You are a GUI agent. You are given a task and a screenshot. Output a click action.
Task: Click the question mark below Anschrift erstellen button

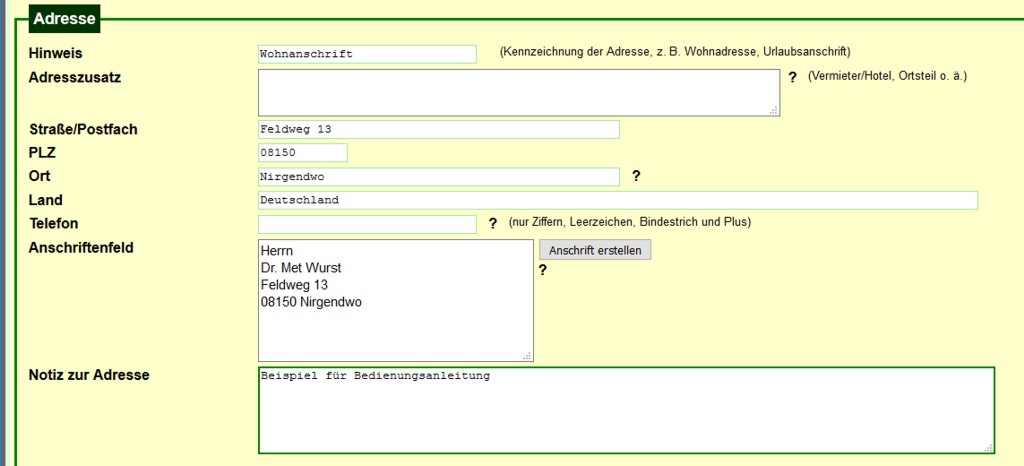tap(543, 269)
